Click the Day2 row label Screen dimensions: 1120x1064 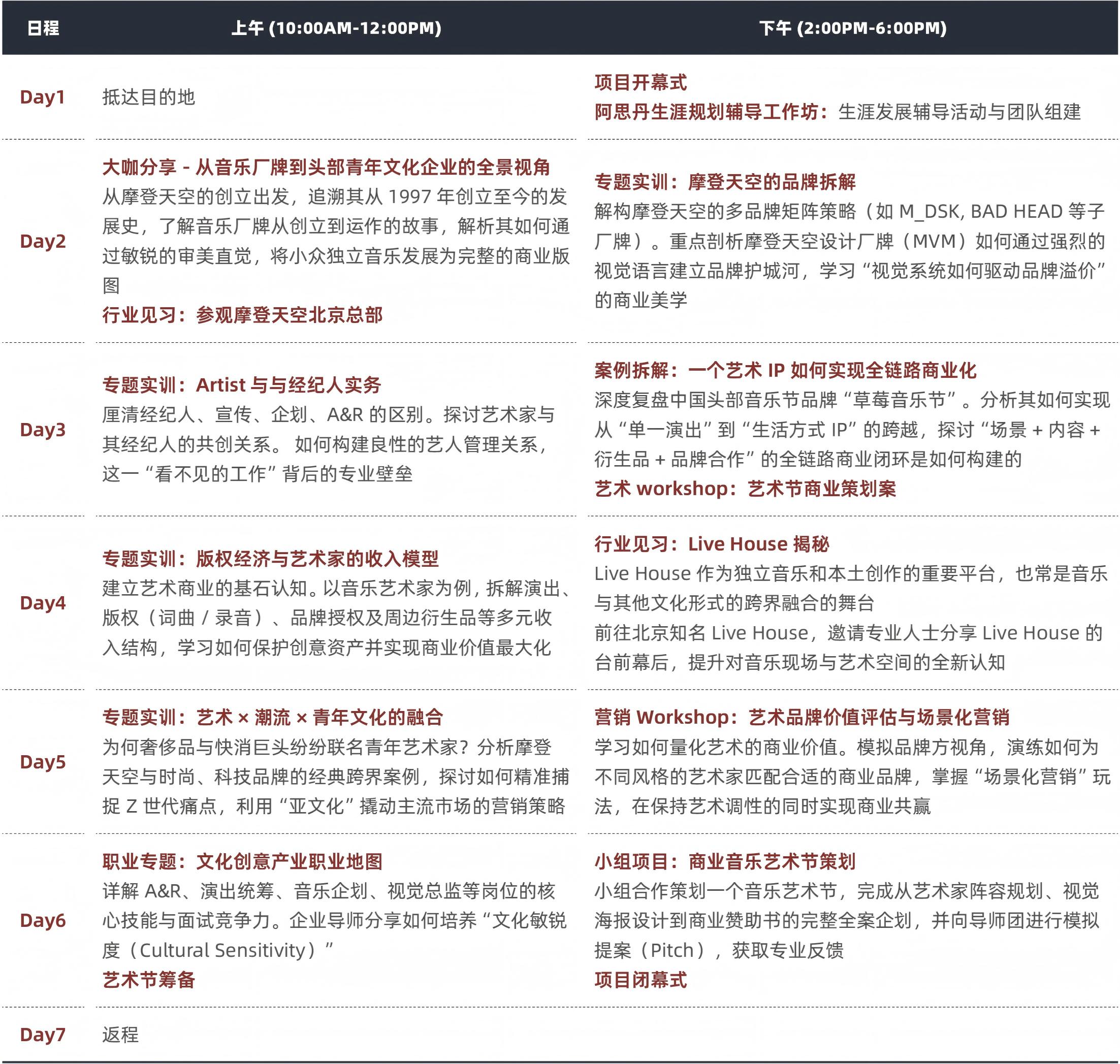tap(43, 241)
